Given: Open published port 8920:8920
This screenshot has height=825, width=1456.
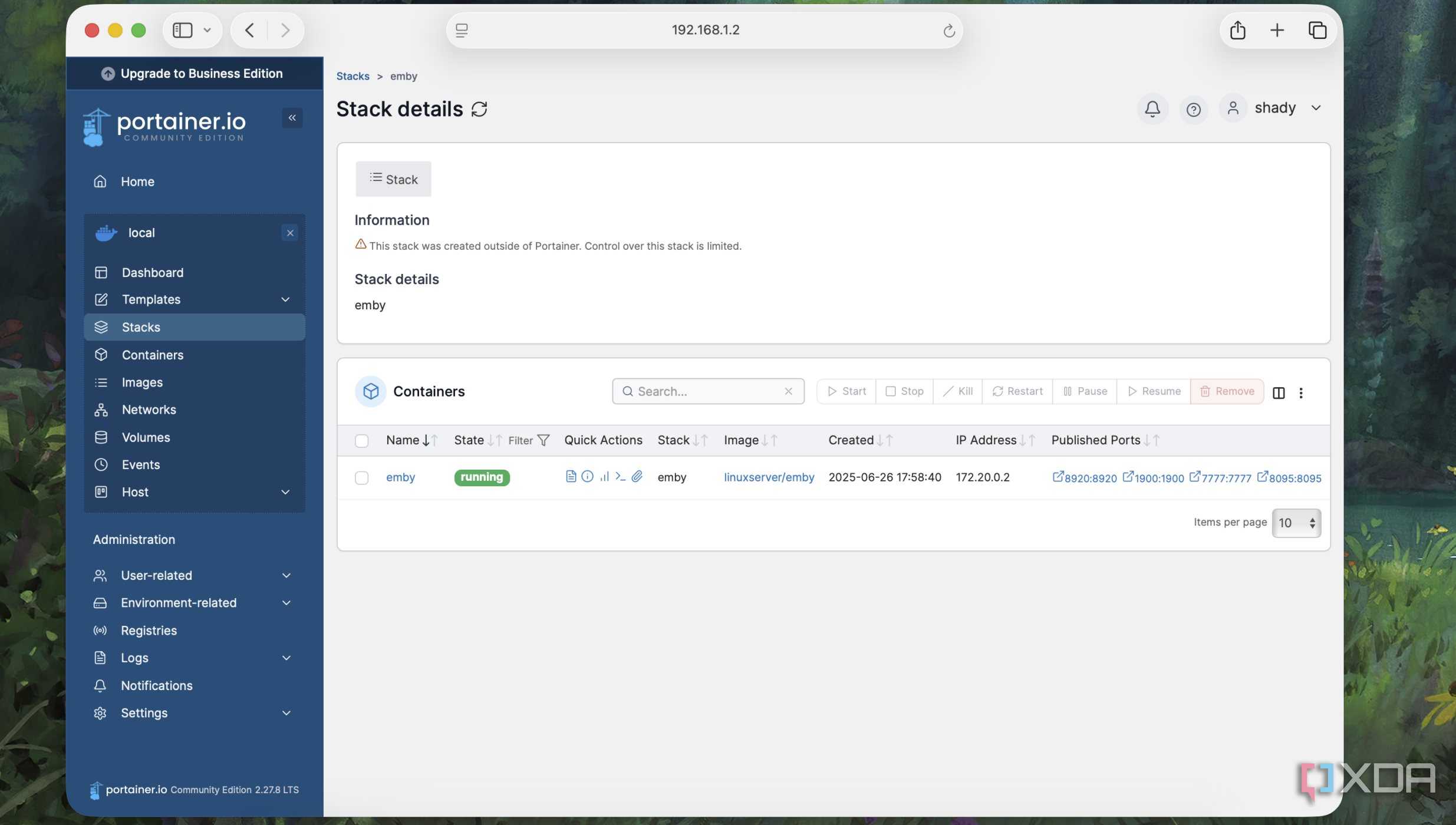Looking at the screenshot, I should [x=1085, y=478].
